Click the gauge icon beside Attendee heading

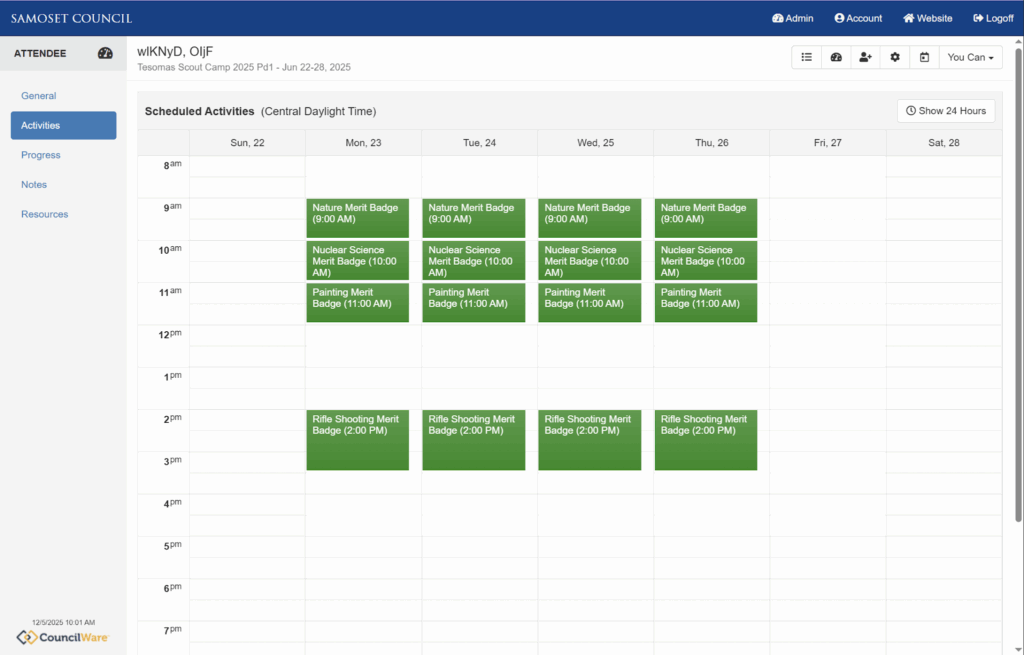pyautogui.click(x=105, y=54)
